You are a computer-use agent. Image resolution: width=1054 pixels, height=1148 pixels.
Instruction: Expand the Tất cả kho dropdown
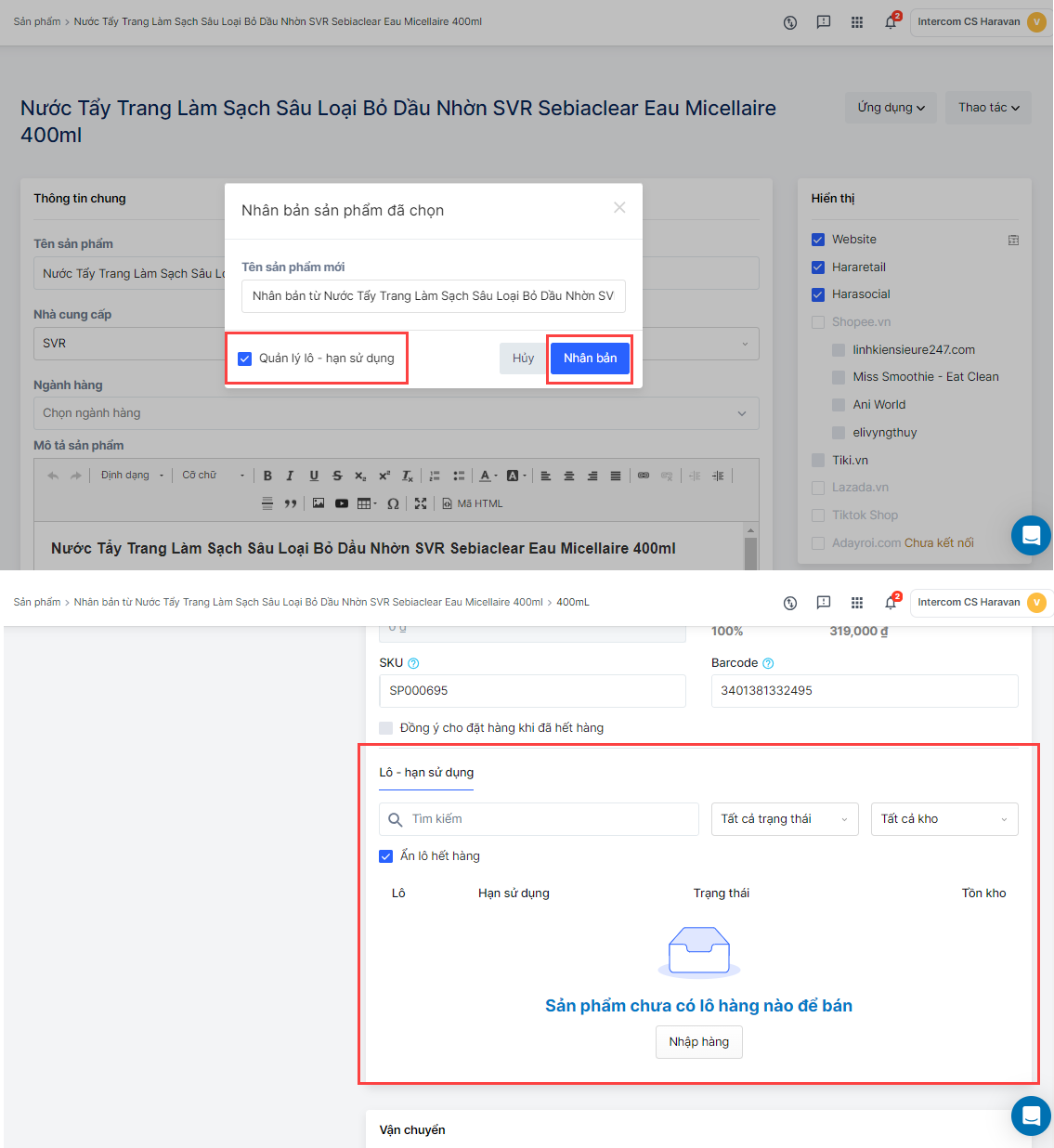(x=943, y=819)
